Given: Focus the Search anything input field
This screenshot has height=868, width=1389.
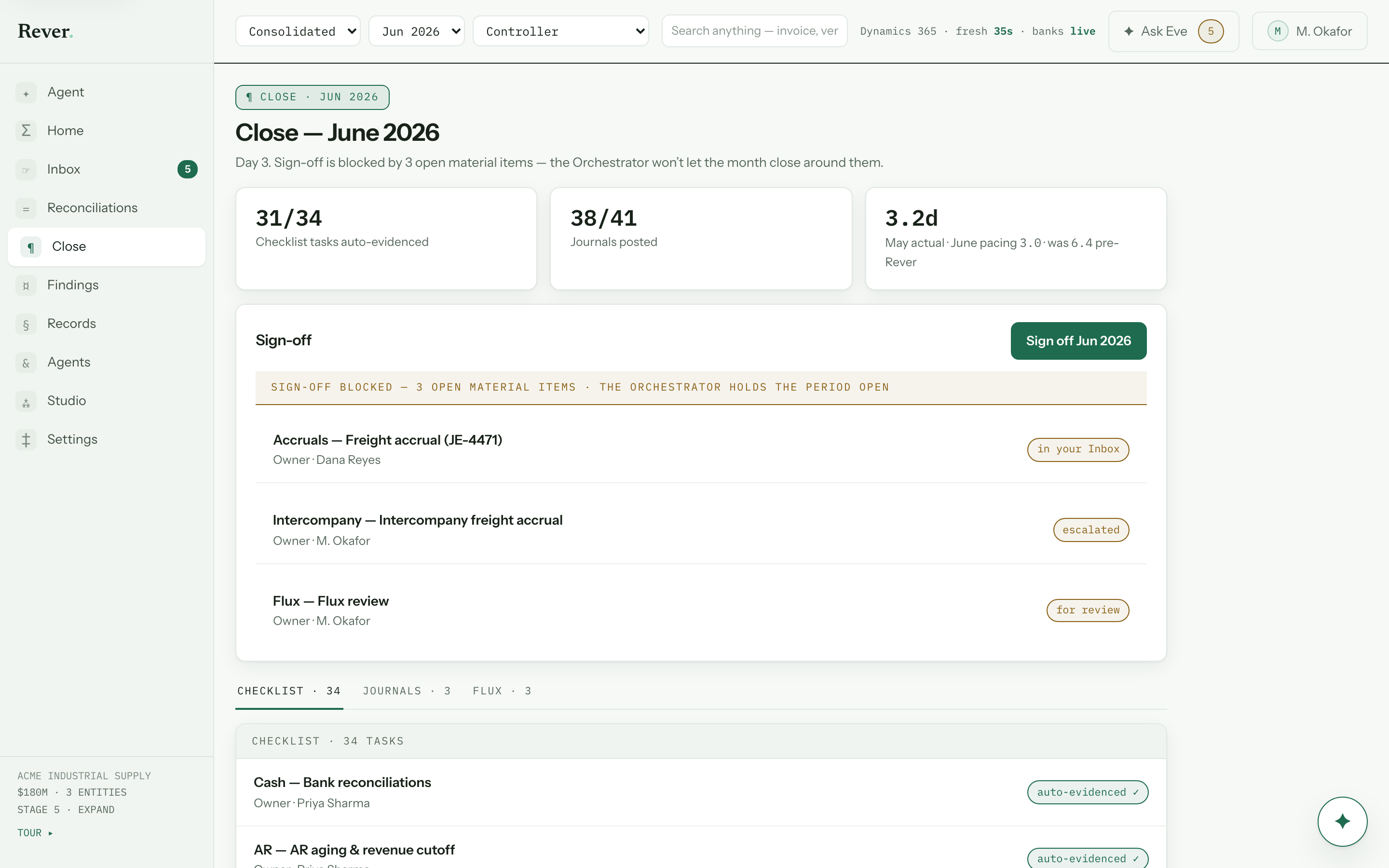Looking at the screenshot, I should pos(754,31).
